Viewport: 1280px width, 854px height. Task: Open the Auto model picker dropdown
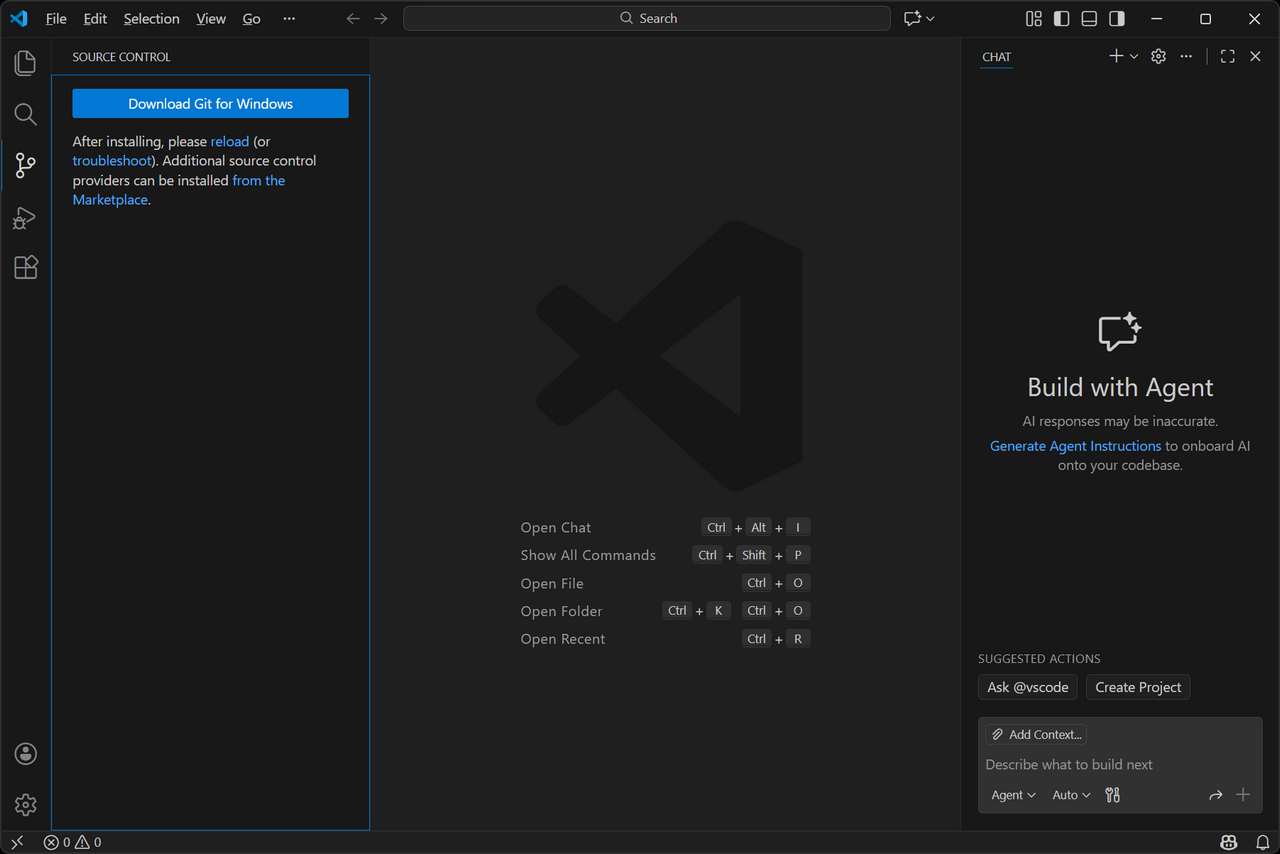1071,795
